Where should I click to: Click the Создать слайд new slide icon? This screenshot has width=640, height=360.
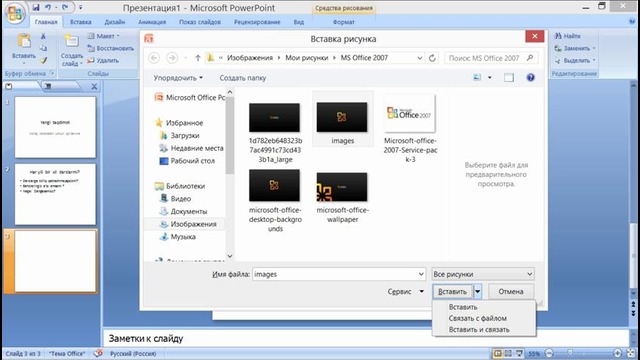coord(71,41)
